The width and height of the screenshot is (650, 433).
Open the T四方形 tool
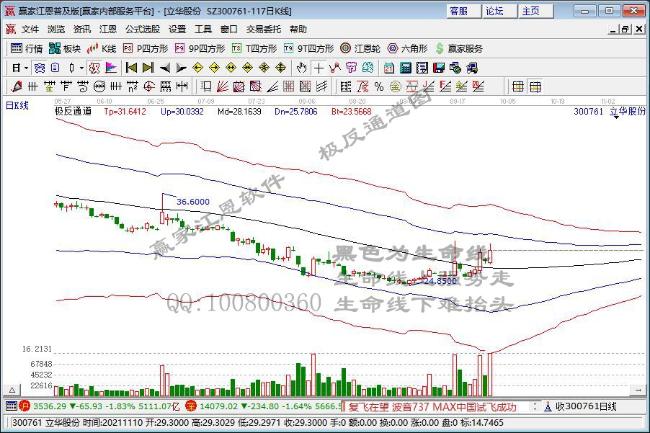pos(254,48)
